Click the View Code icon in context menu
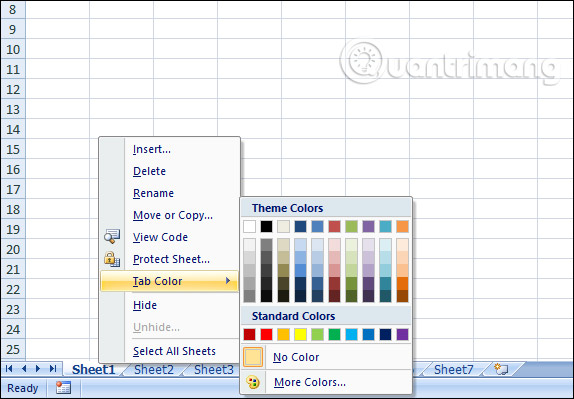 [112, 236]
